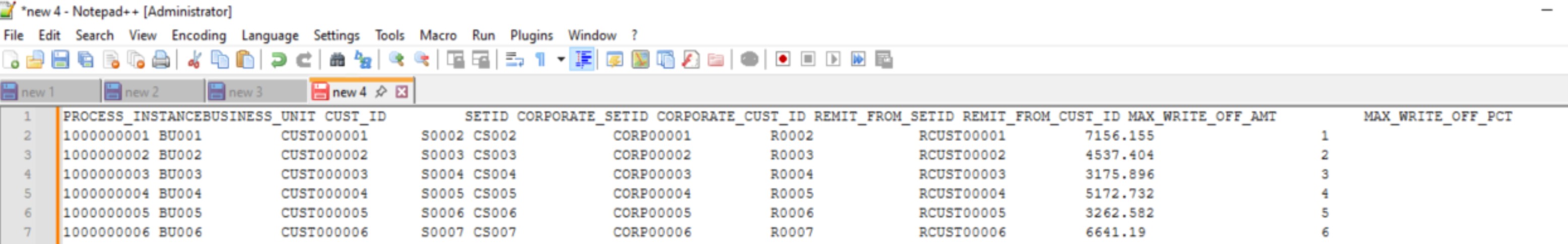Click the Open file folder icon

(35, 59)
